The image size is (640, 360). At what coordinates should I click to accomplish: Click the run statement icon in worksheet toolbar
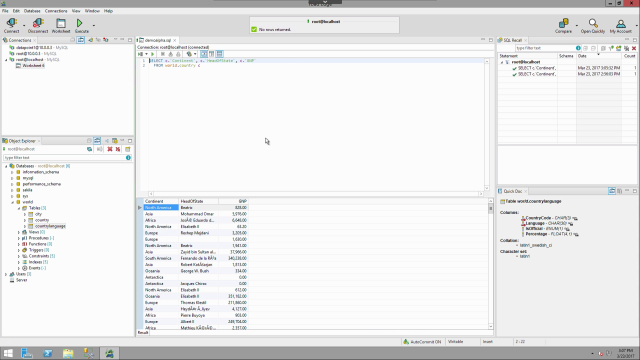coord(153,54)
